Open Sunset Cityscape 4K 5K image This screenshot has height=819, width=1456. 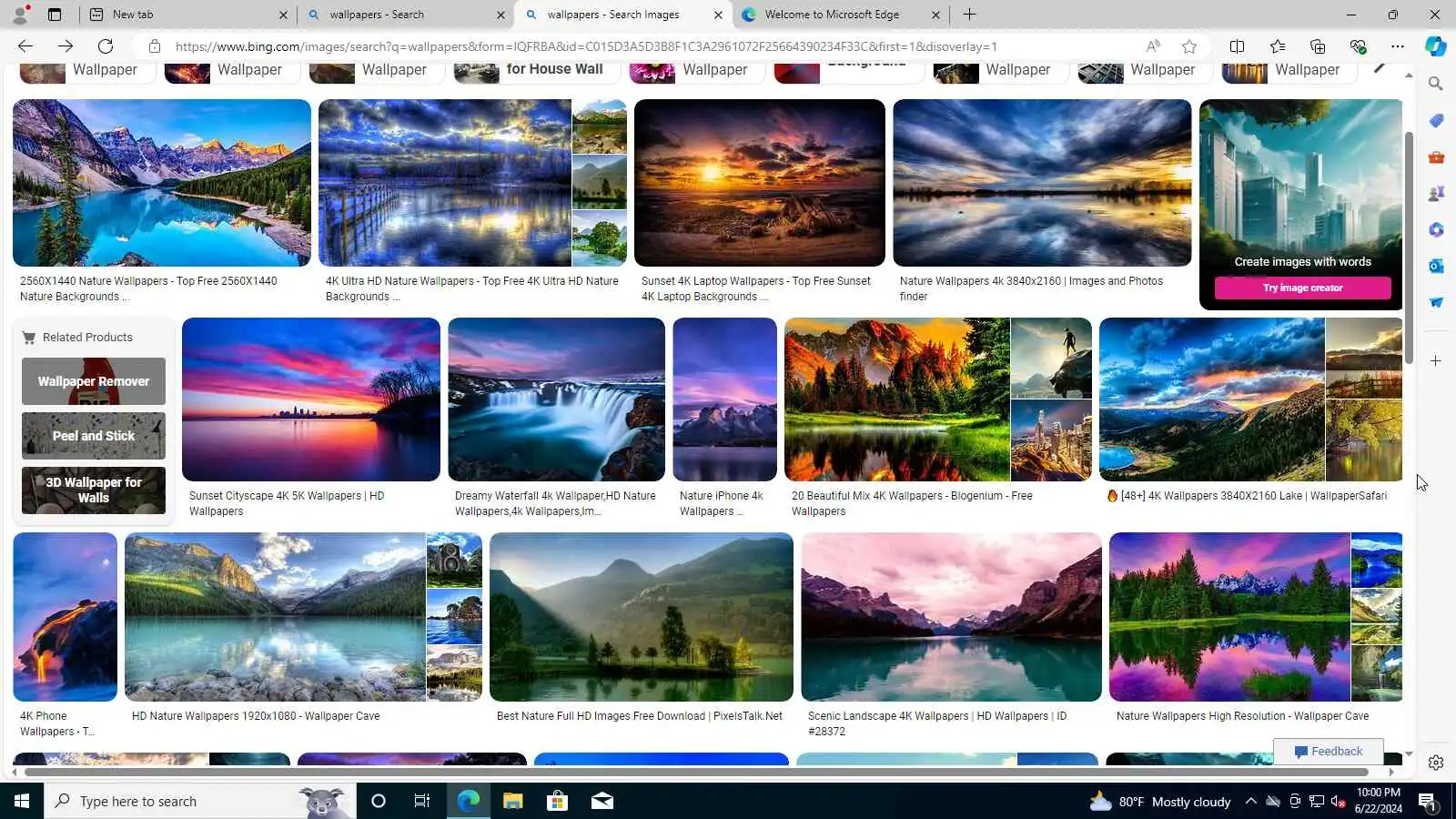point(311,399)
